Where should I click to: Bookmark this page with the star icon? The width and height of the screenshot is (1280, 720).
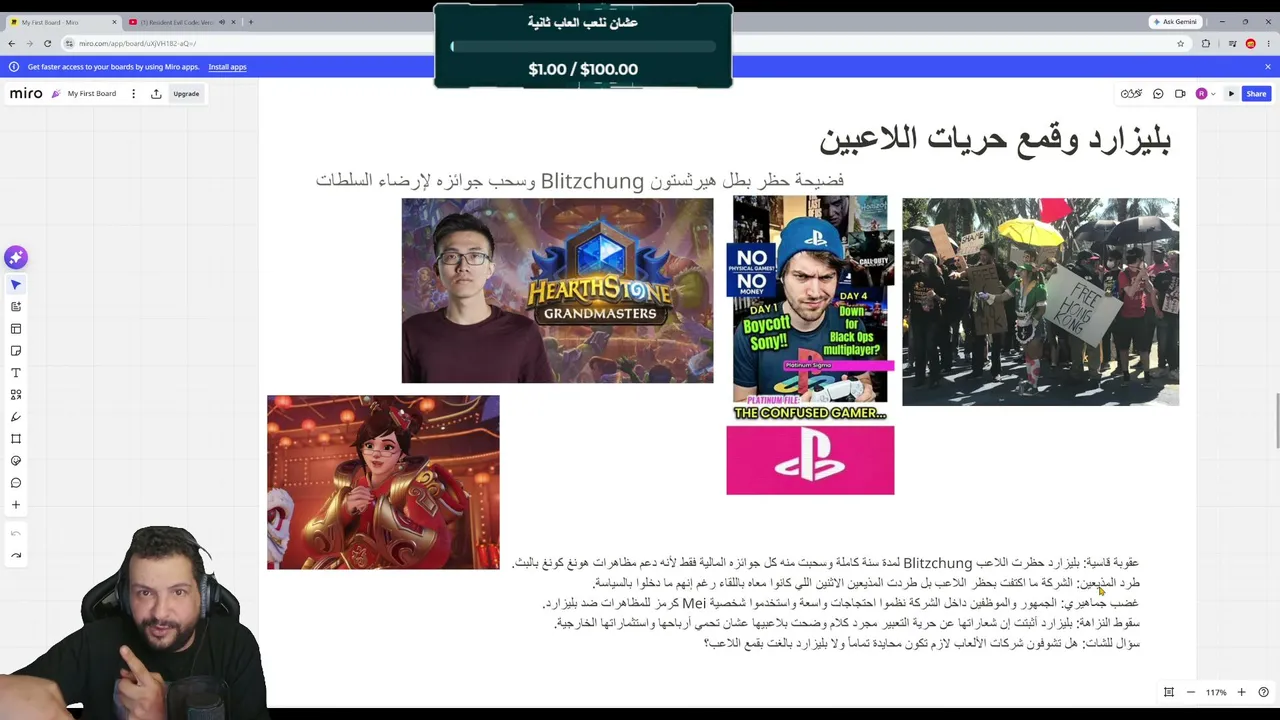click(1180, 44)
